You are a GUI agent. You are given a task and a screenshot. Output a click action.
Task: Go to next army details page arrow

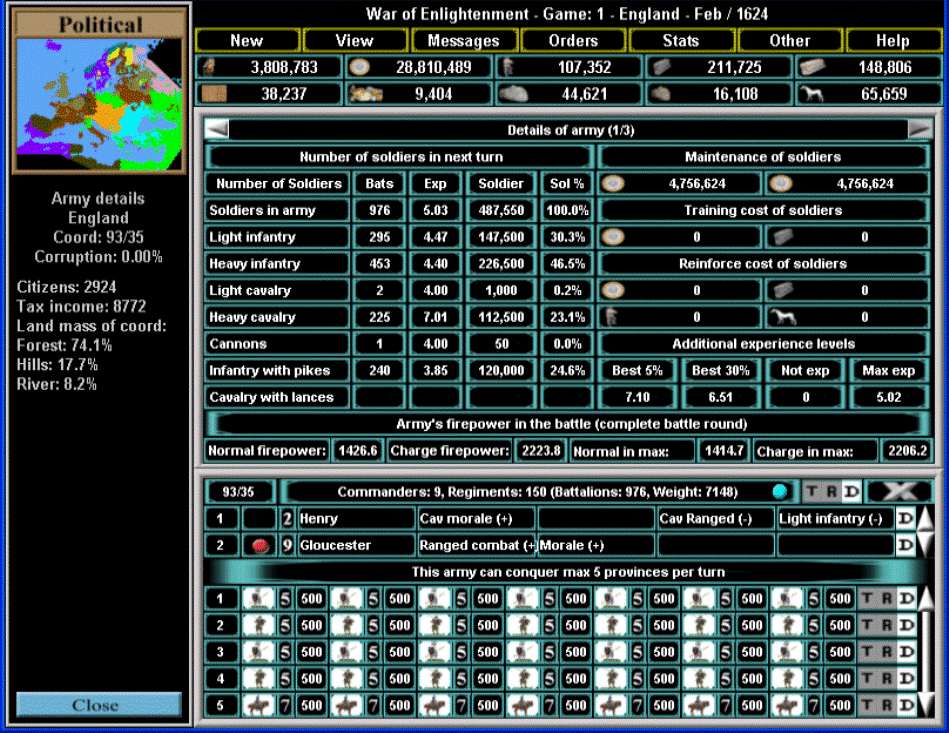pos(919,130)
